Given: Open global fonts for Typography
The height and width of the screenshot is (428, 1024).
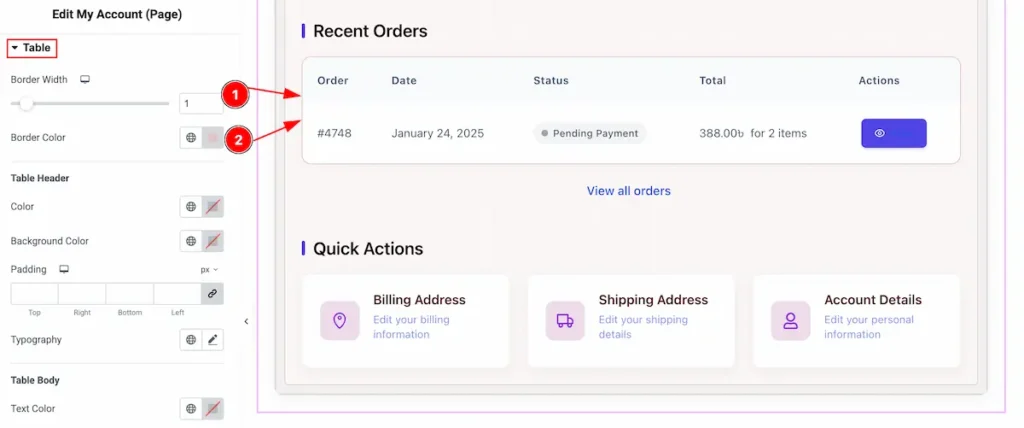Looking at the screenshot, I should pos(190,340).
